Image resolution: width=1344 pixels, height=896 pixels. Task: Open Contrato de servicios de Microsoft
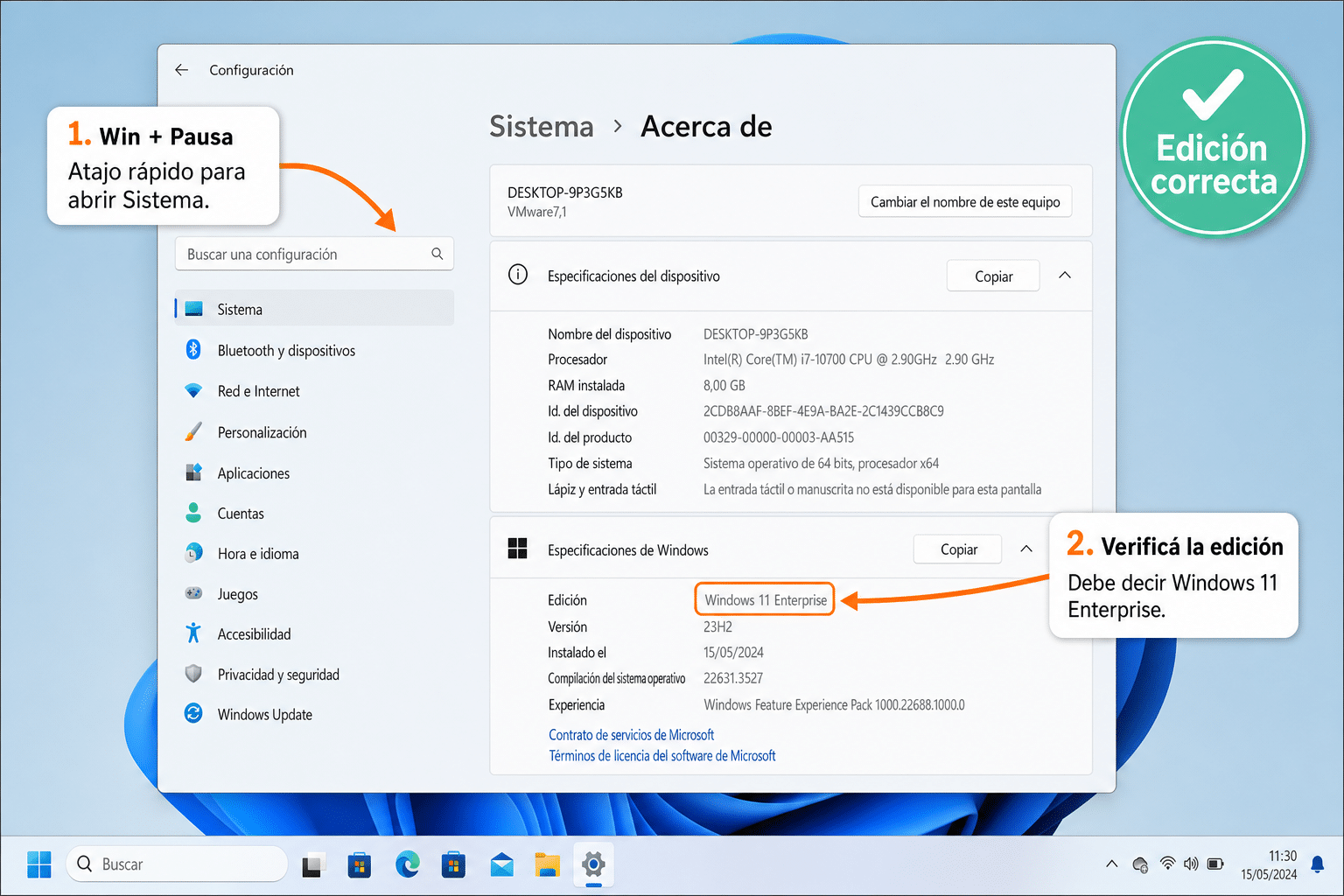[x=631, y=735]
